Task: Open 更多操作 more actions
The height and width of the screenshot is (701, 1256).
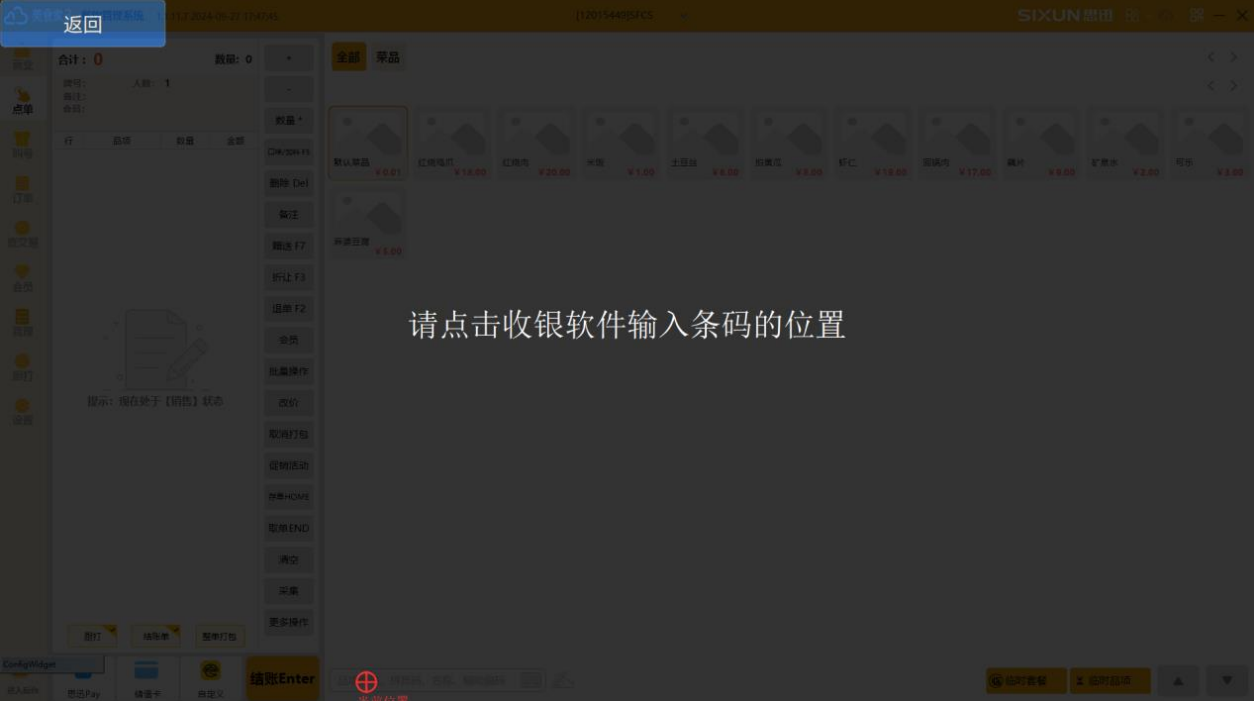Action: pyautogui.click(x=289, y=622)
